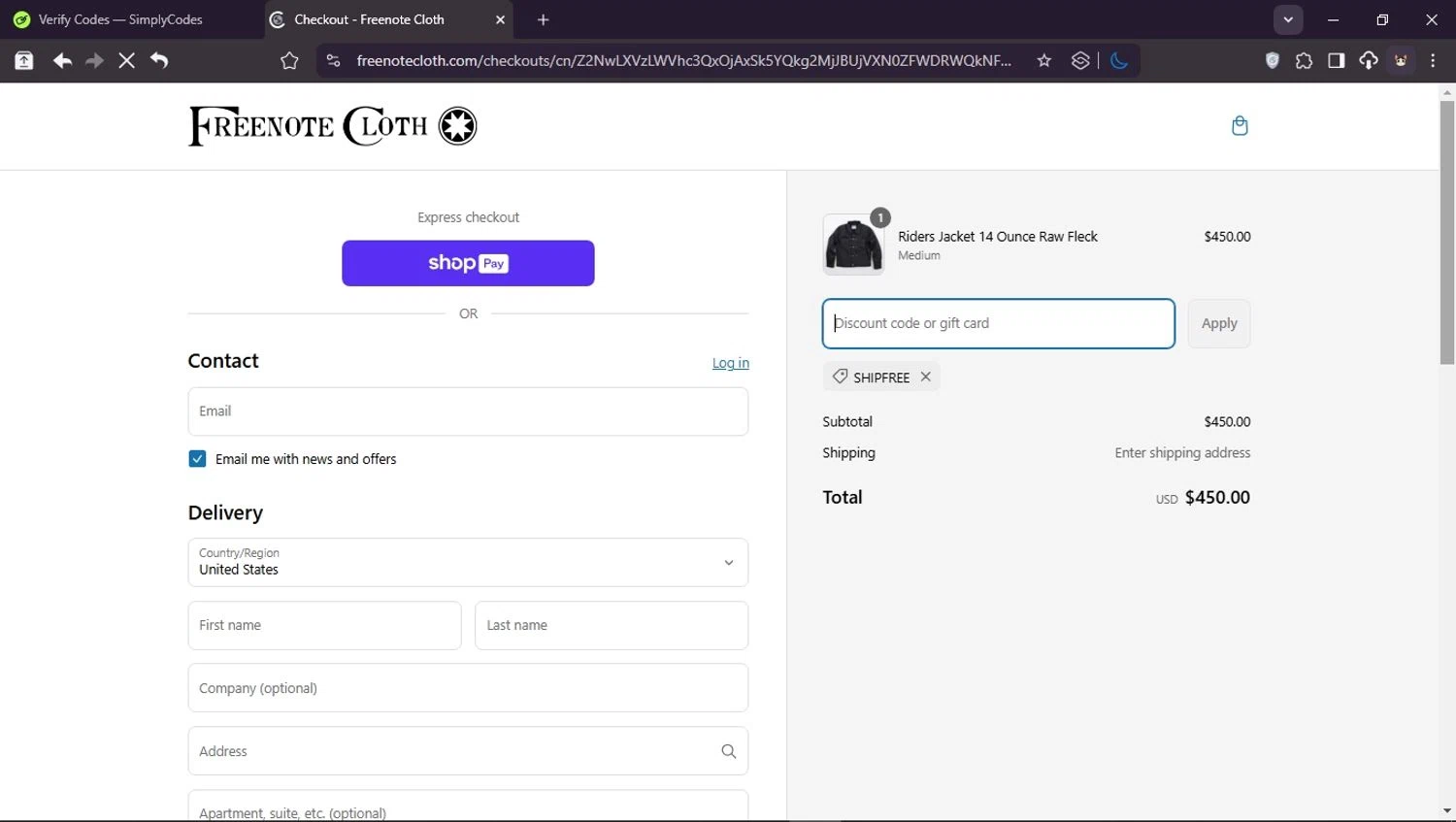Click the page vertical scrollbar thumb

[x=1447, y=233]
